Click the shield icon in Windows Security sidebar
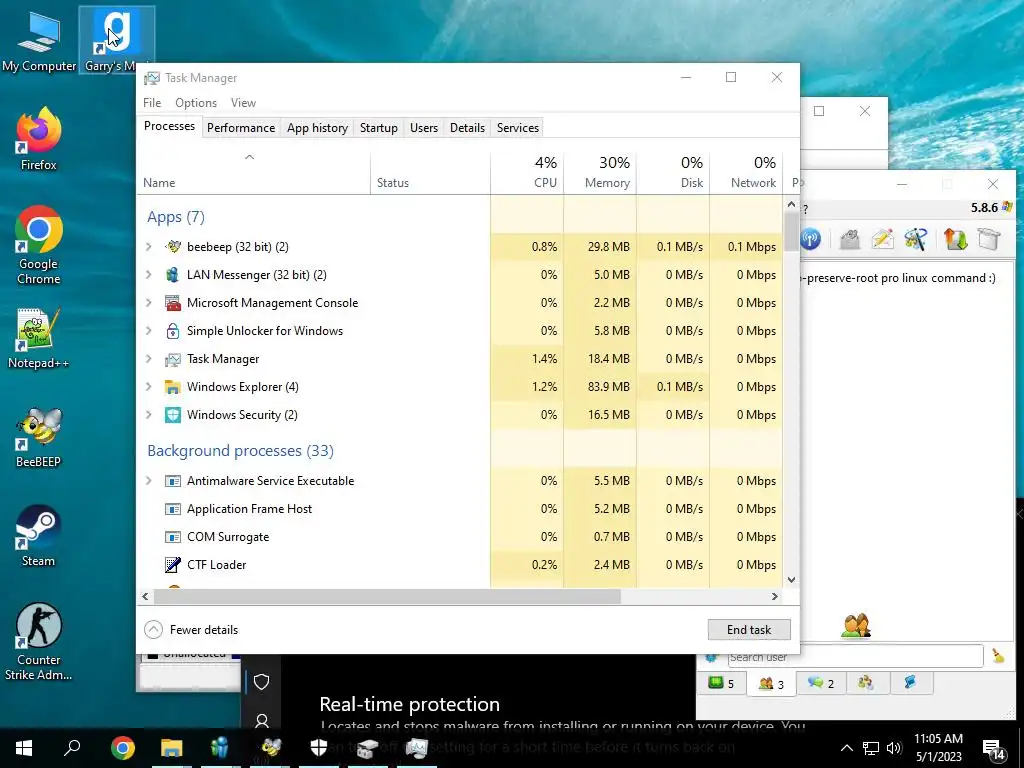This screenshot has height=768, width=1024. coord(262,682)
